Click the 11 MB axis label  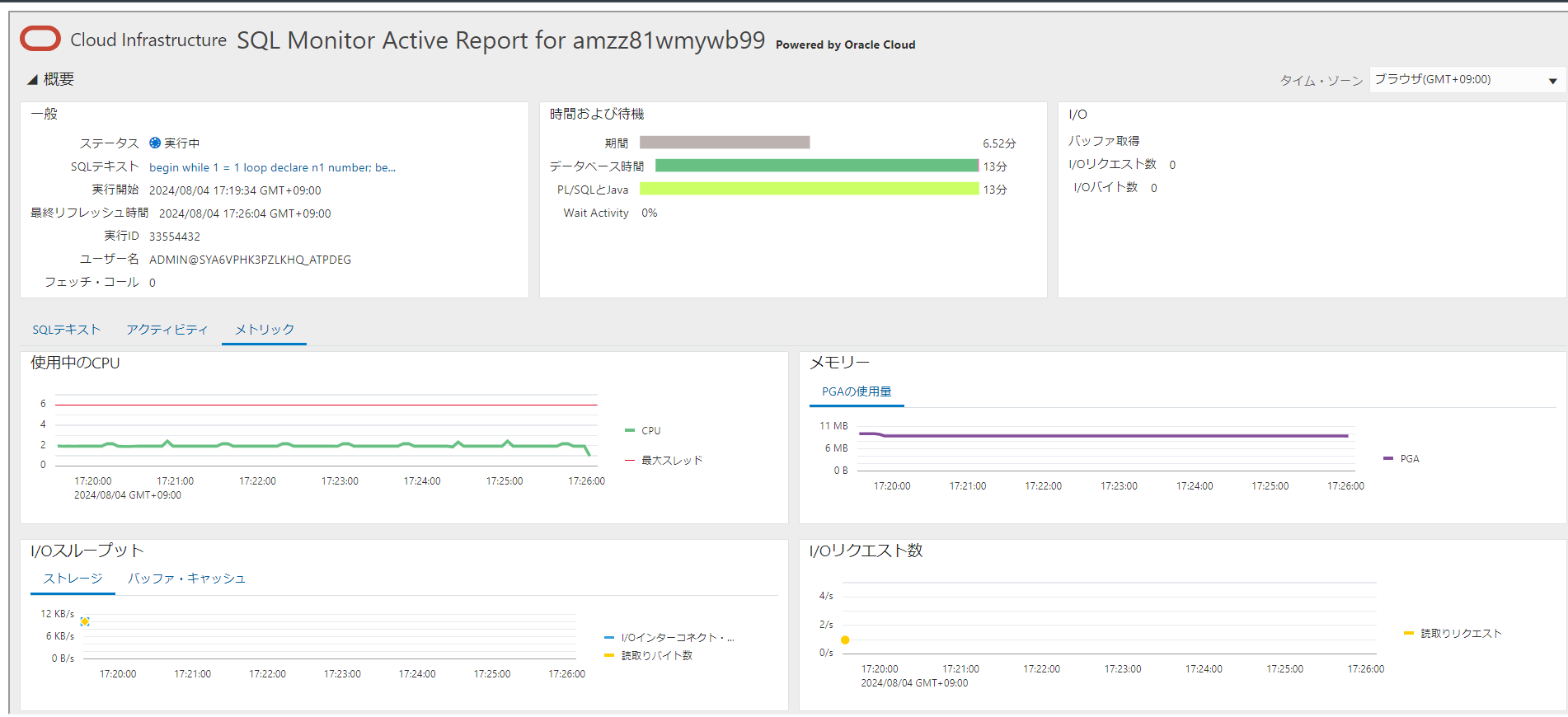click(833, 426)
